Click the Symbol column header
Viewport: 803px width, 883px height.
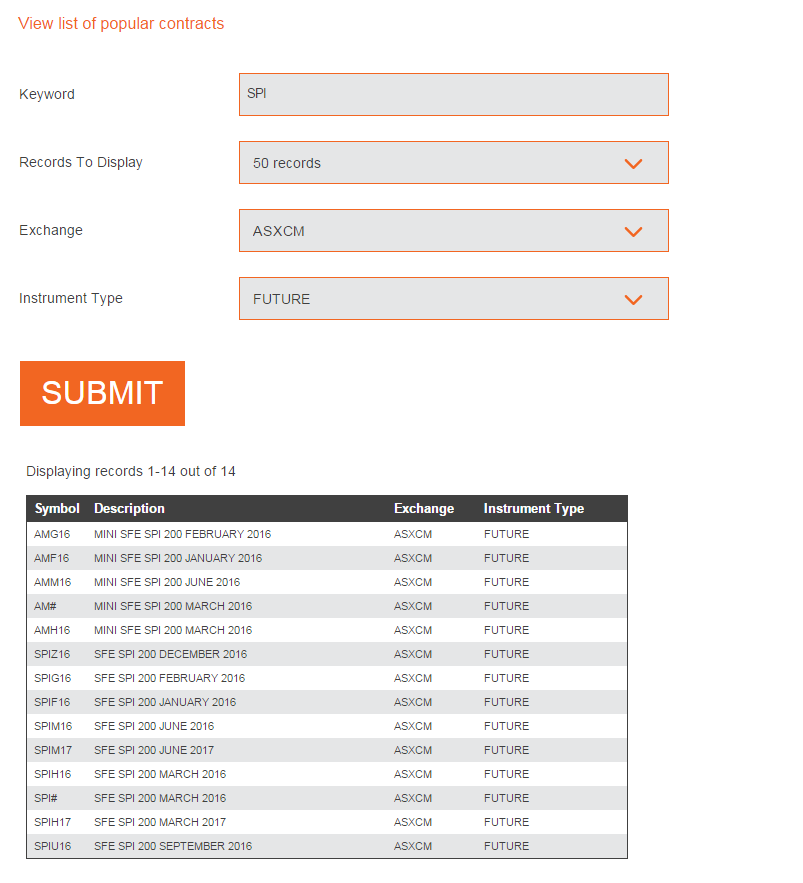(57, 509)
